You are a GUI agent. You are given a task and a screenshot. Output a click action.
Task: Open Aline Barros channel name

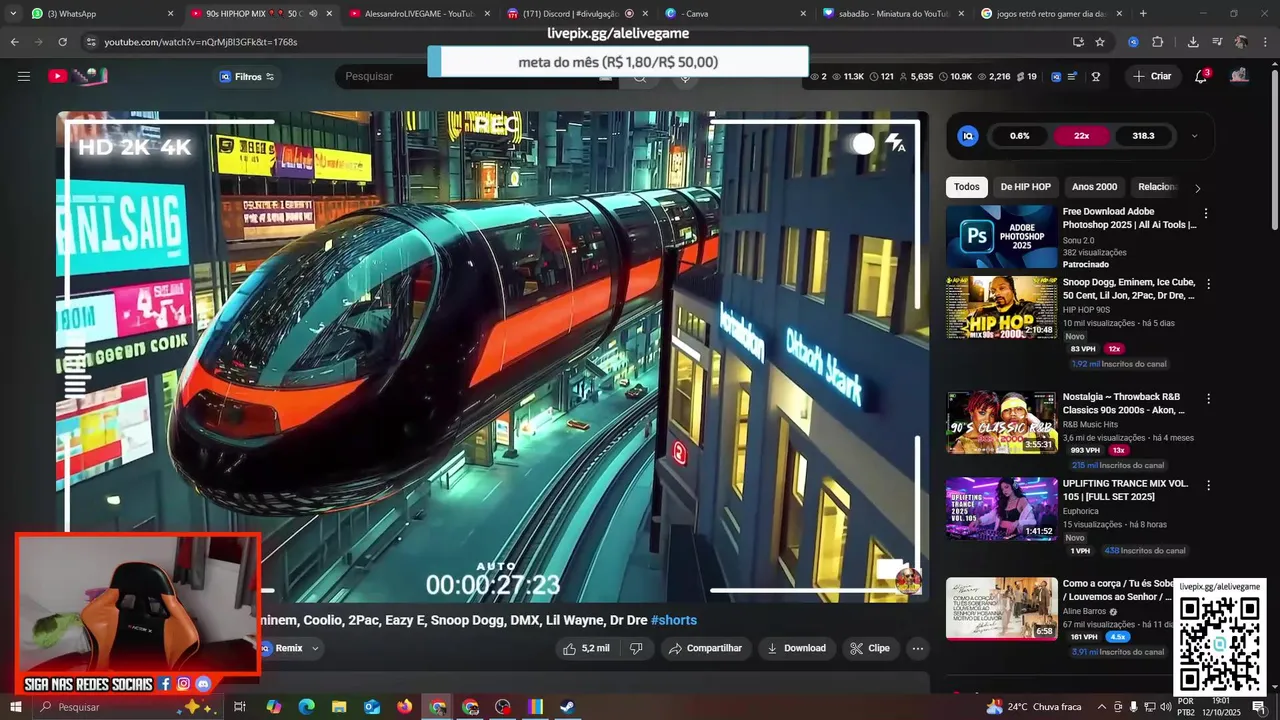(x=1085, y=611)
